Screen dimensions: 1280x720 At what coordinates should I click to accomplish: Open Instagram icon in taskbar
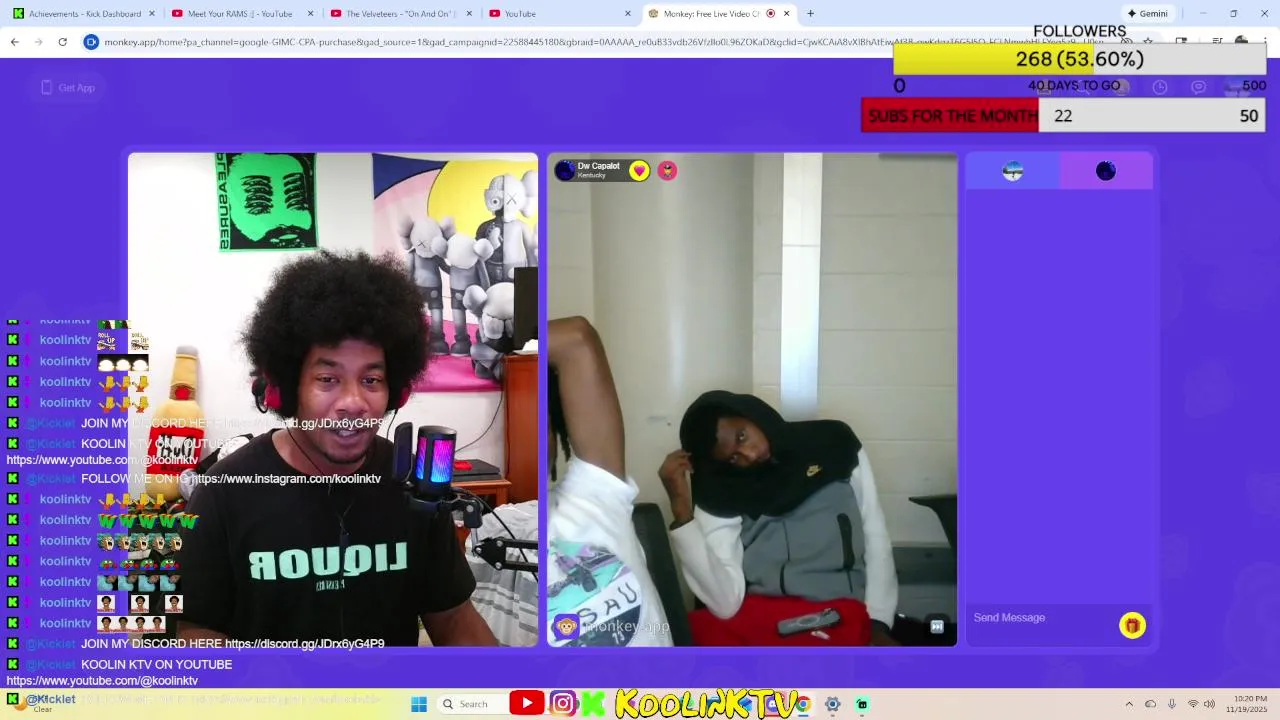[x=563, y=704]
